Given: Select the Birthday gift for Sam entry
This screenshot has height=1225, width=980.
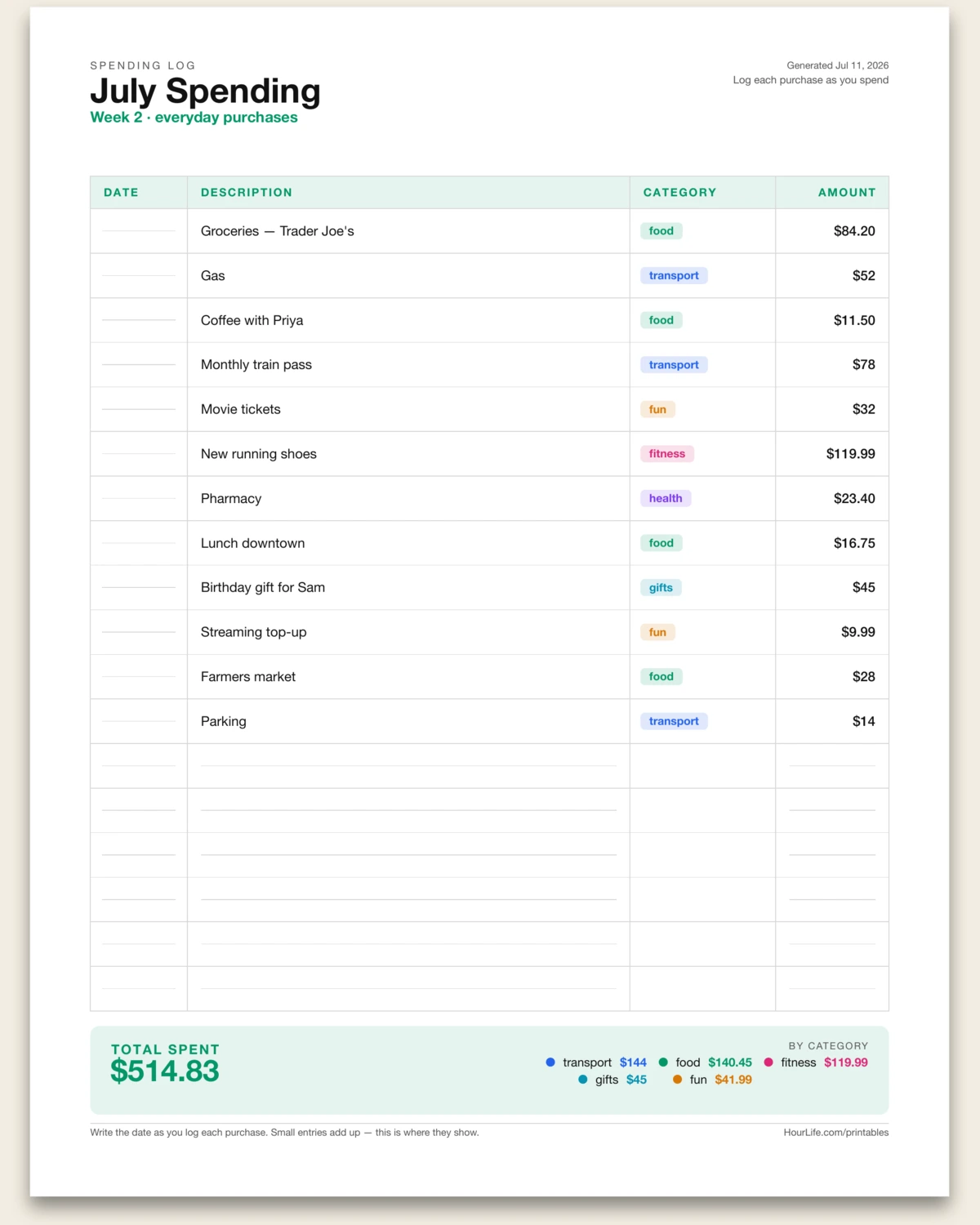Looking at the screenshot, I should click(263, 588).
